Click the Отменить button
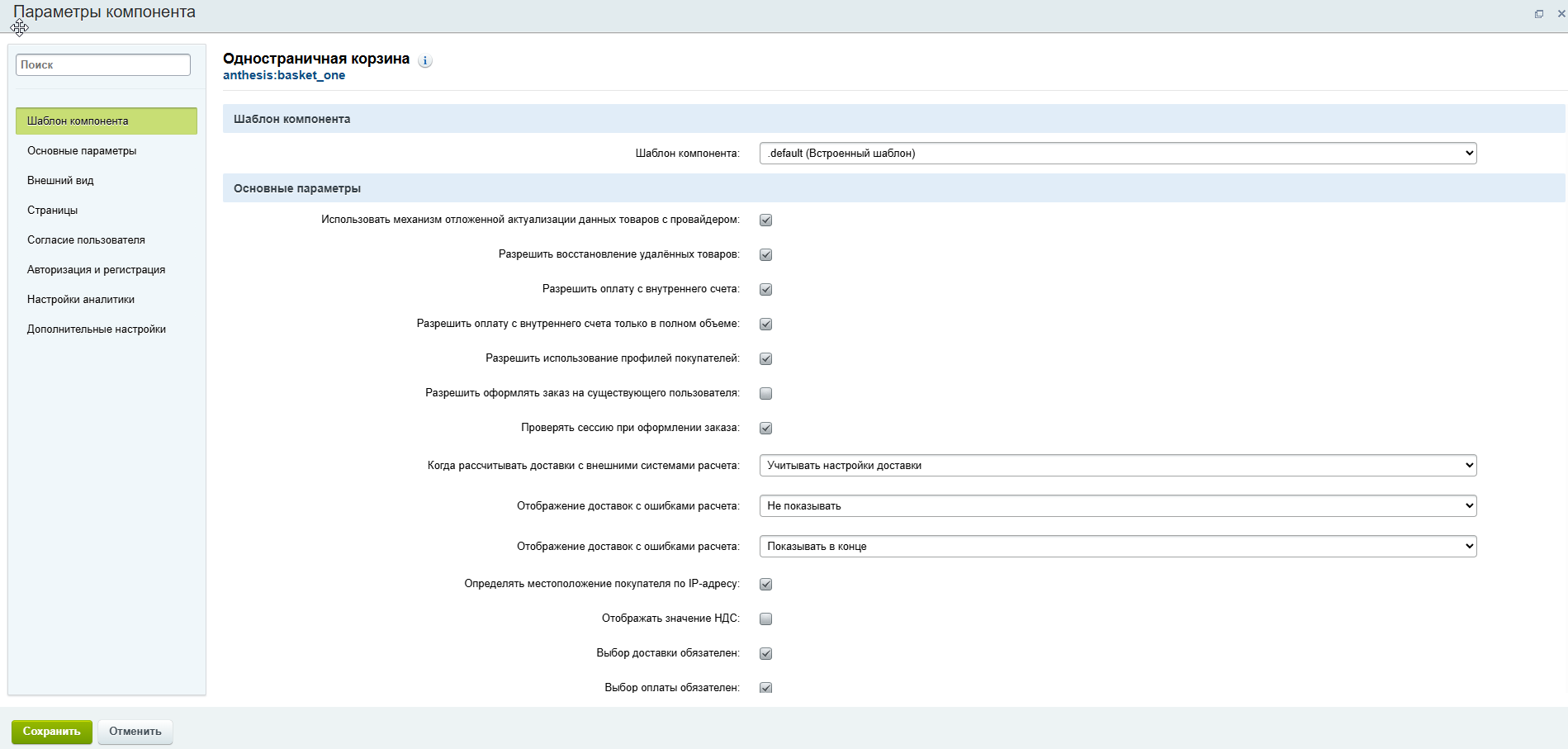 [135, 732]
